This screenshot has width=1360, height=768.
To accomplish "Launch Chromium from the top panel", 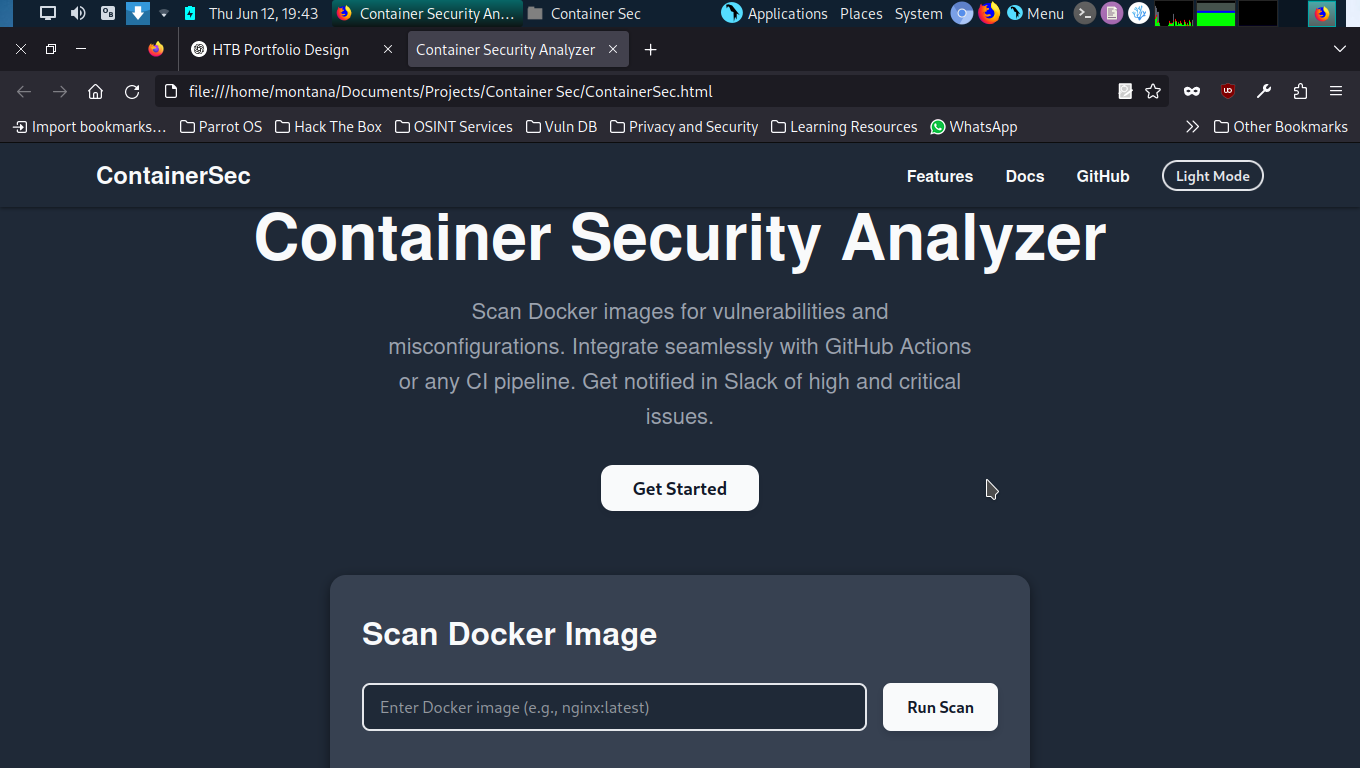I will (962, 13).
